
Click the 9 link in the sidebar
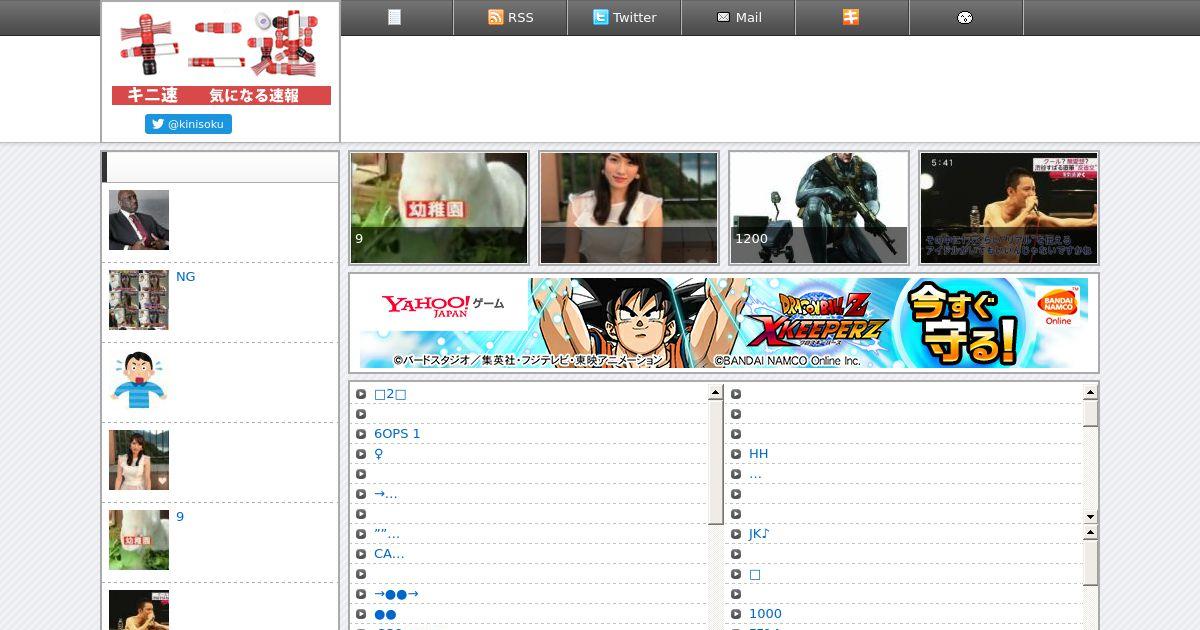pyautogui.click(x=180, y=517)
